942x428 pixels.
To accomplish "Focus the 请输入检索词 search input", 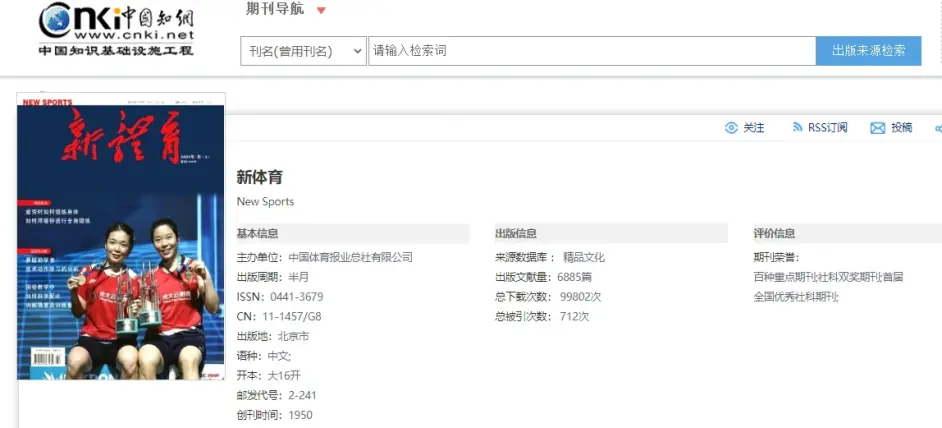I will [x=592, y=51].
